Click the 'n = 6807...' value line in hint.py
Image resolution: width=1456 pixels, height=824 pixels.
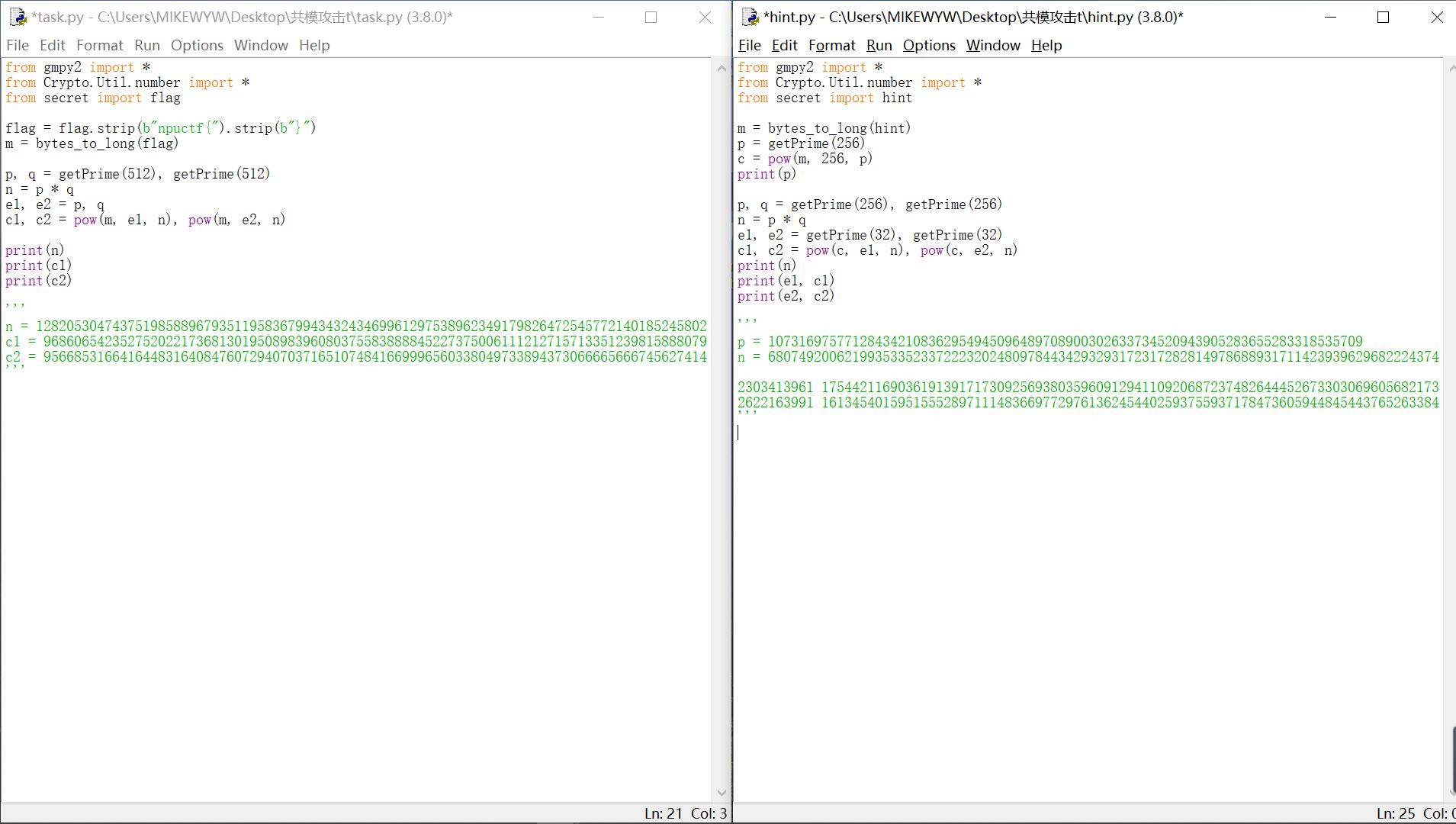(1088, 357)
